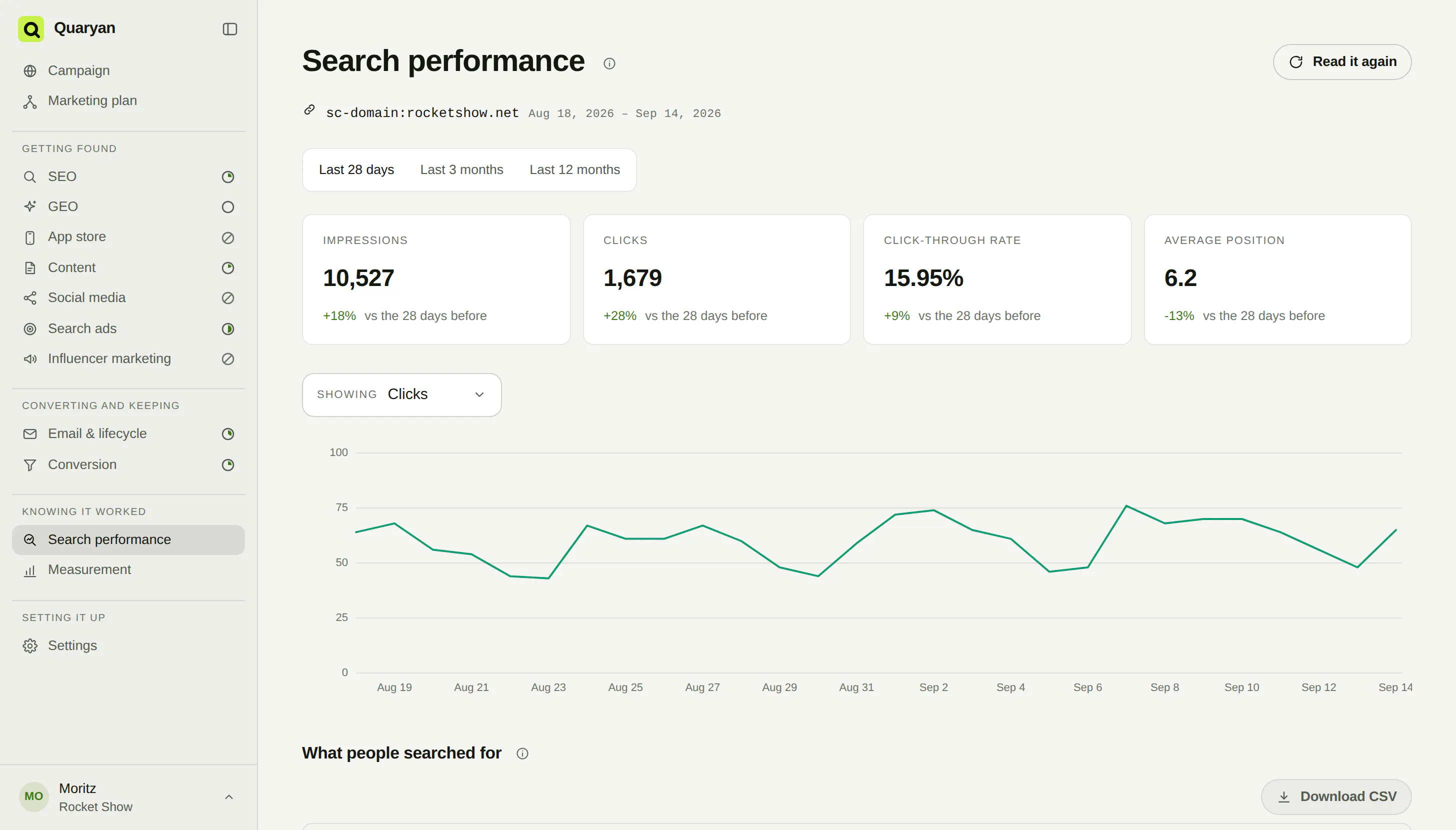Click the Search ads half-filled status icon
This screenshot has height=830, width=1456.
point(228,329)
